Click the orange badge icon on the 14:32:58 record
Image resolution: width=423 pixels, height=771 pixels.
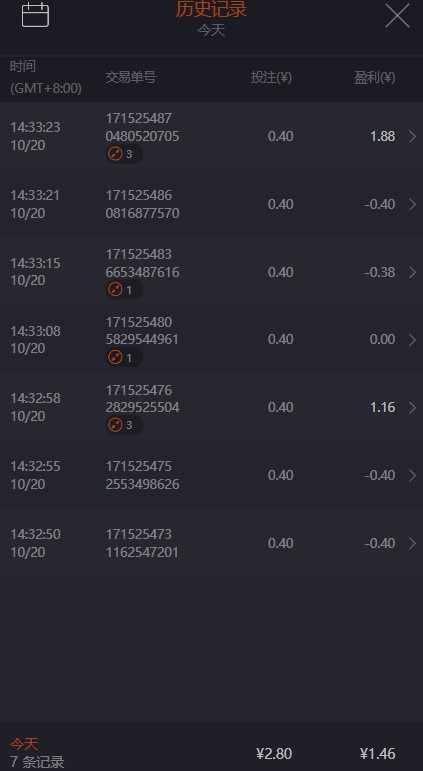[x=115, y=425]
